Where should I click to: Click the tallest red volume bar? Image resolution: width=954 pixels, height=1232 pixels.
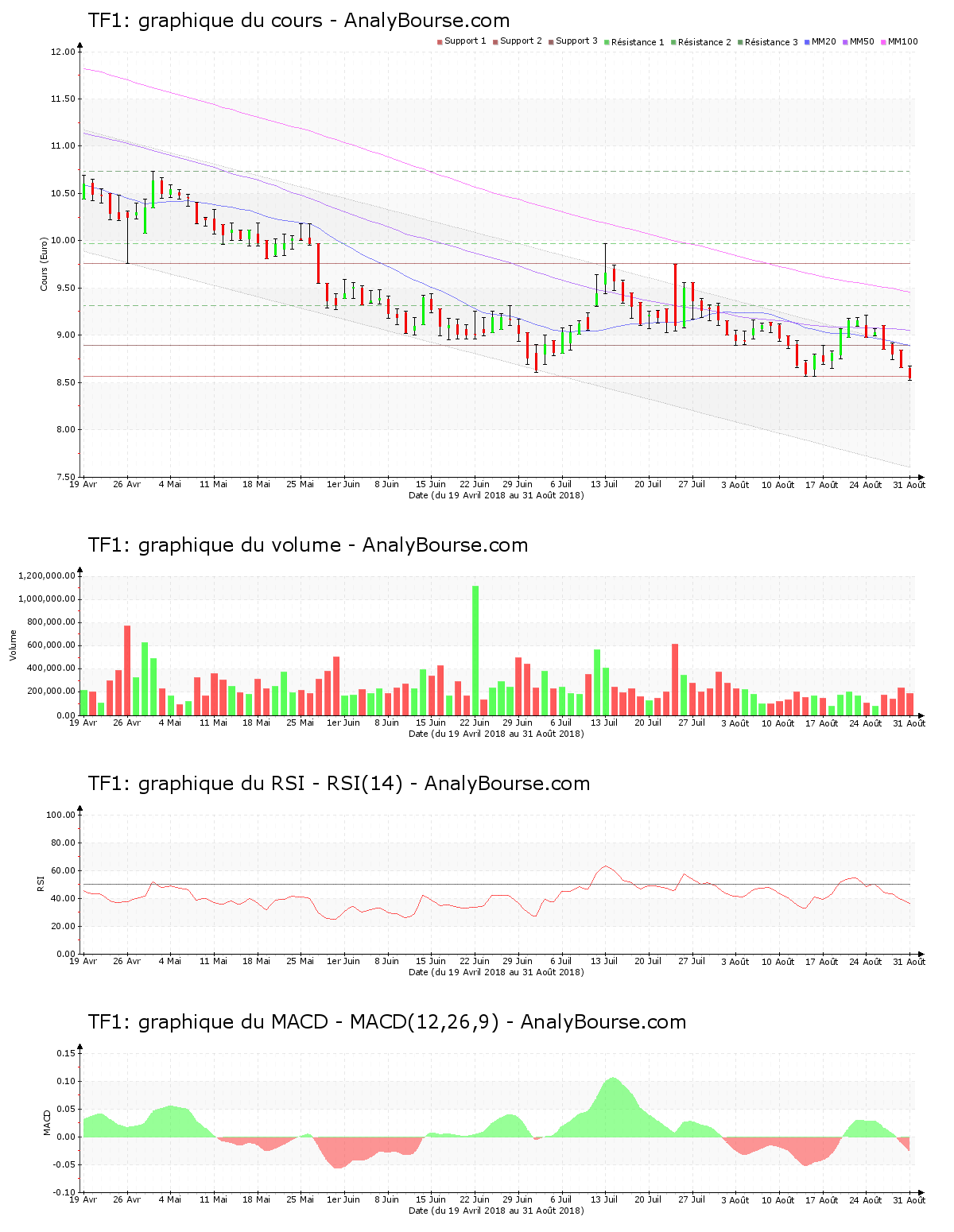tap(127, 669)
